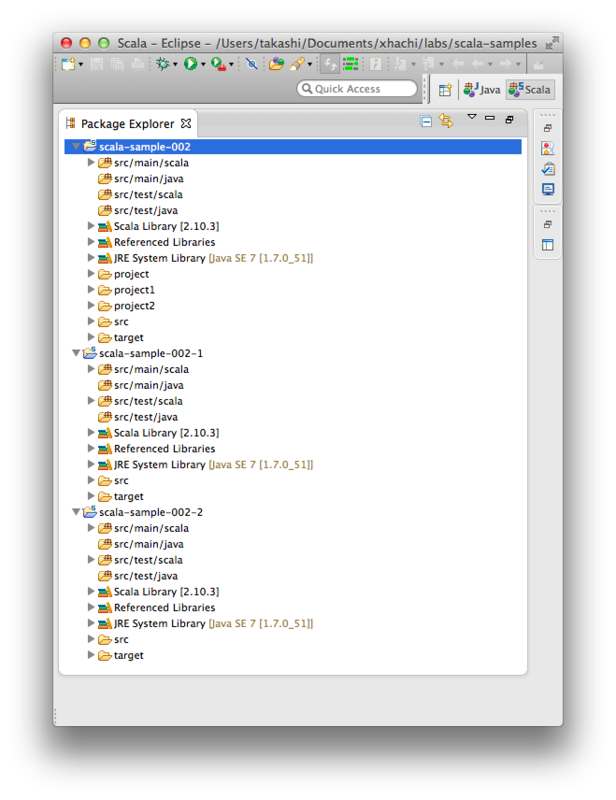The height and width of the screenshot is (800, 616).
Task: Expand src/main/scala under scala-sample-002
Action: [91, 162]
